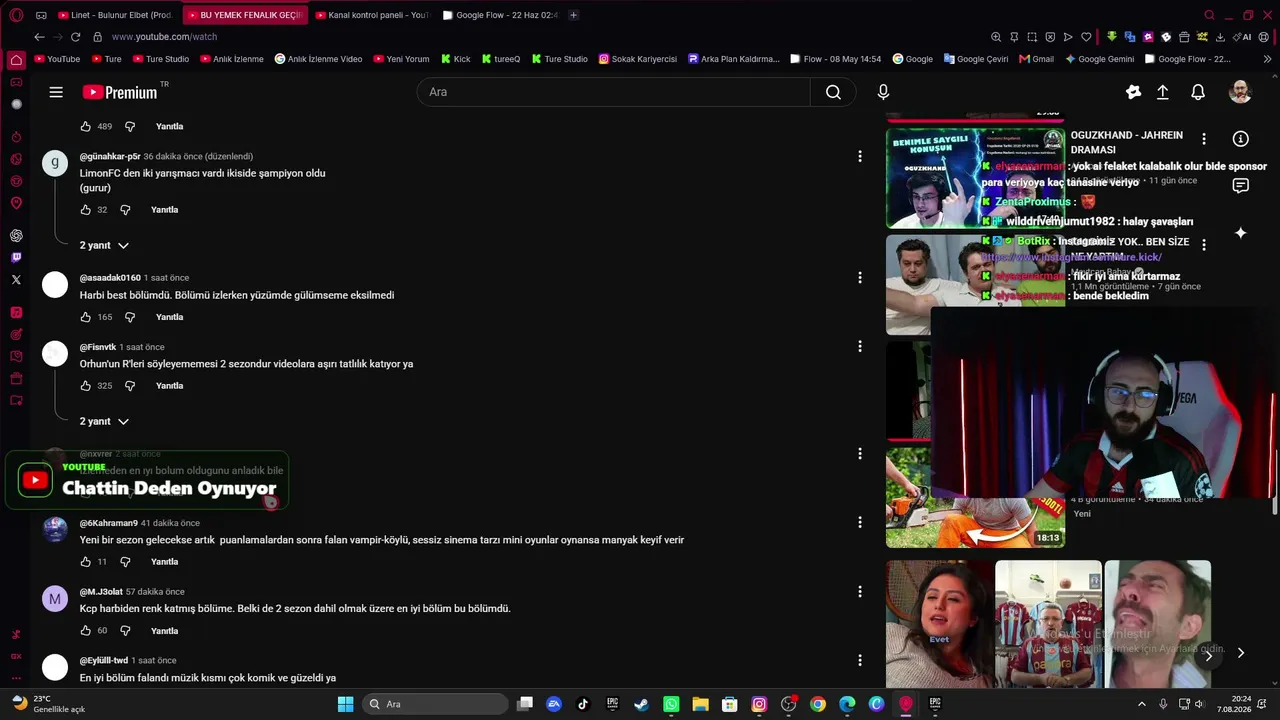Open the Anlık İzlenme Video bookmark
This screenshot has width=1280, height=720.
click(x=318, y=59)
